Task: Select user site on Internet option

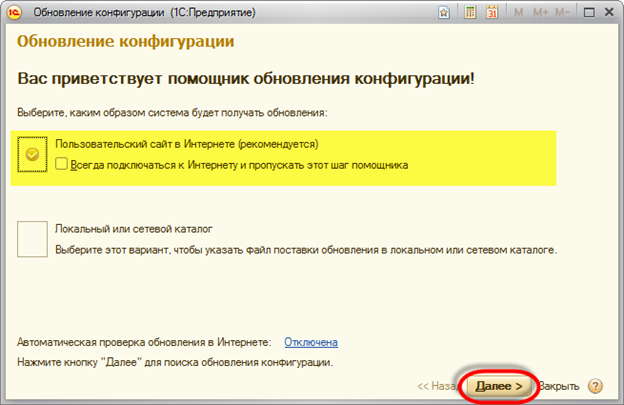Action: pyautogui.click(x=32, y=154)
